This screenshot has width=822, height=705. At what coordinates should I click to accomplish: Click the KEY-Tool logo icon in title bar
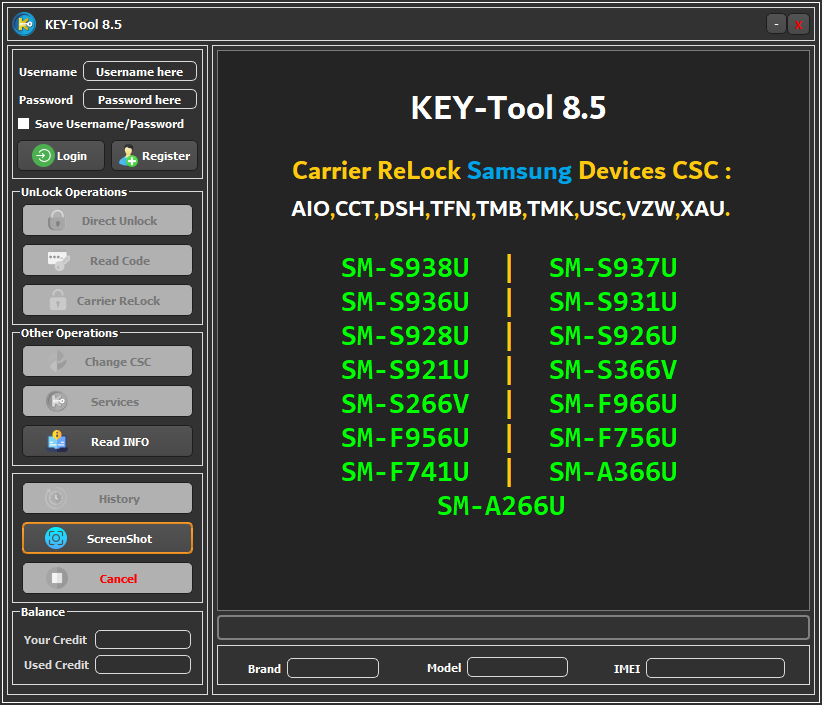pos(24,24)
